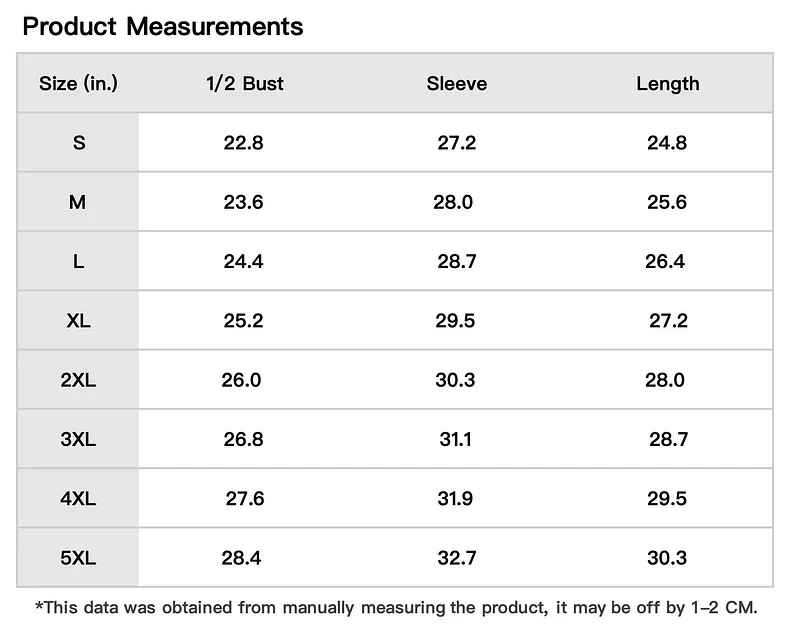Click the 26.4 length value for size L
Image resolution: width=790 pixels, height=633 pixels.
click(665, 262)
